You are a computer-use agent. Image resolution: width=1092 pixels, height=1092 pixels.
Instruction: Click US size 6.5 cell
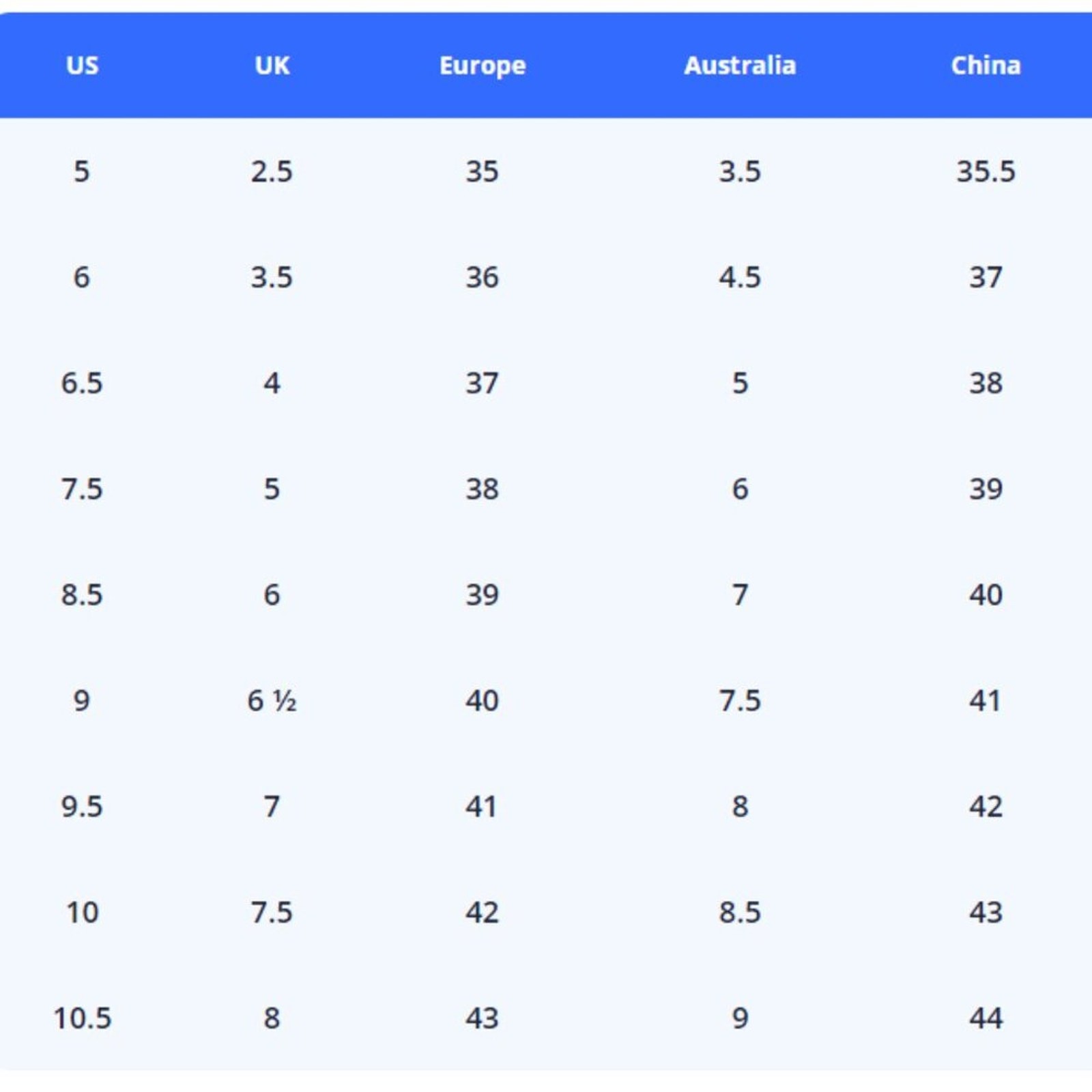[x=82, y=384]
